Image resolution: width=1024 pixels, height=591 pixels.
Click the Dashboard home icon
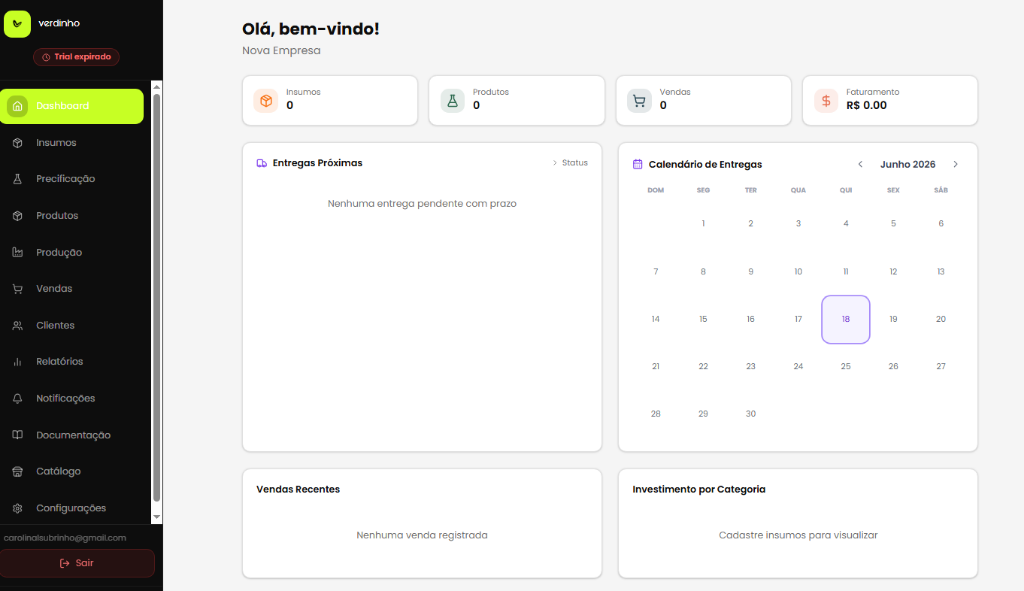coord(18,106)
